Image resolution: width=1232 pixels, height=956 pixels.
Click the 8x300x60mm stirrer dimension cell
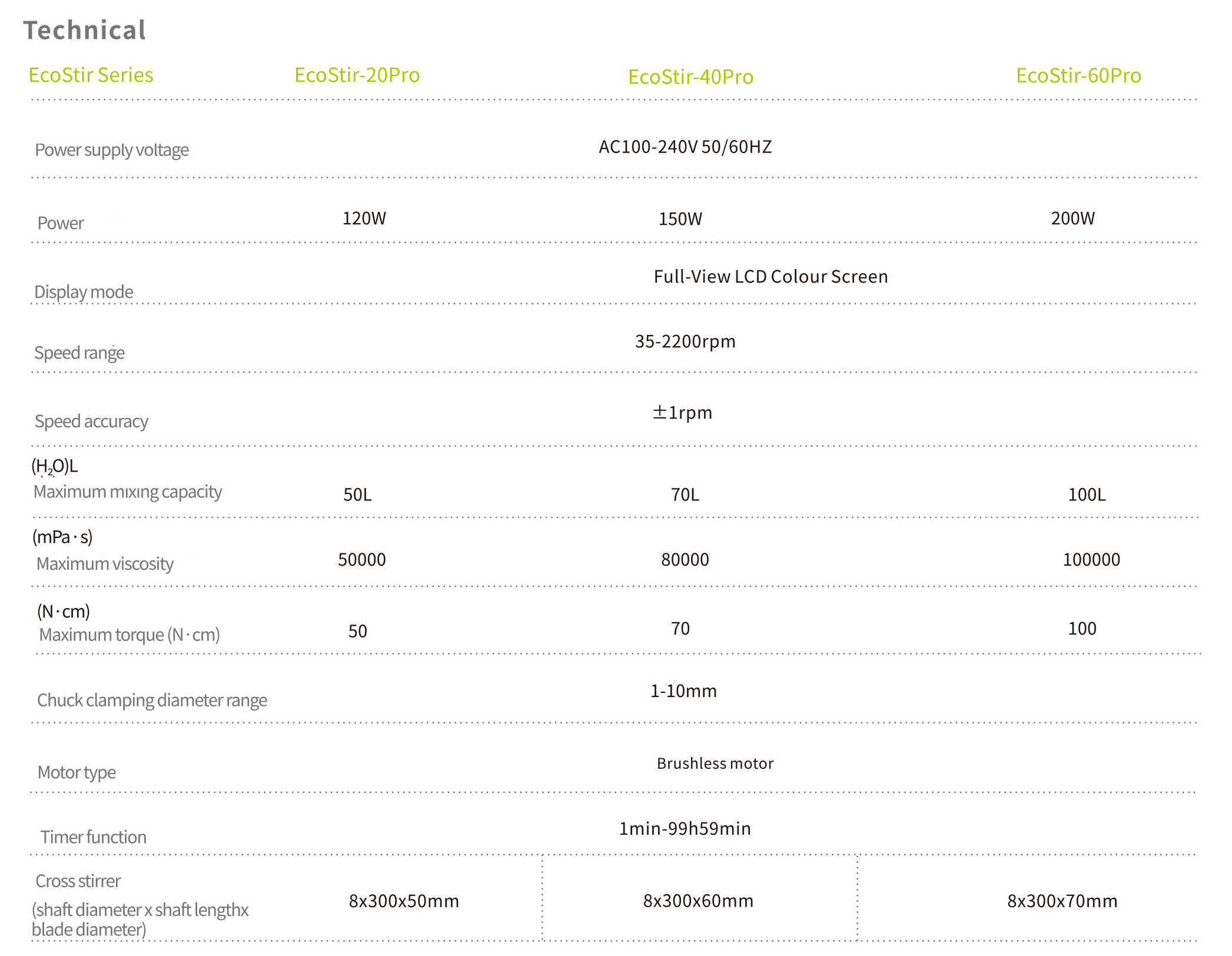tap(698, 901)
